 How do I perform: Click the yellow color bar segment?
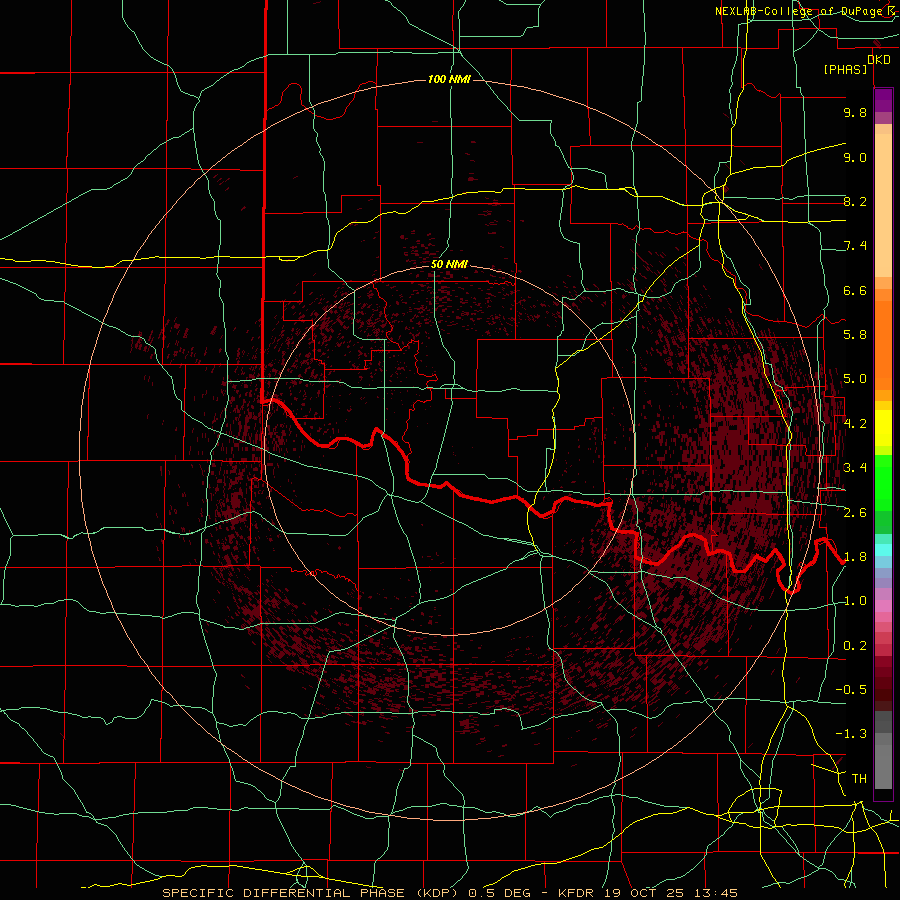click(883, 428)
